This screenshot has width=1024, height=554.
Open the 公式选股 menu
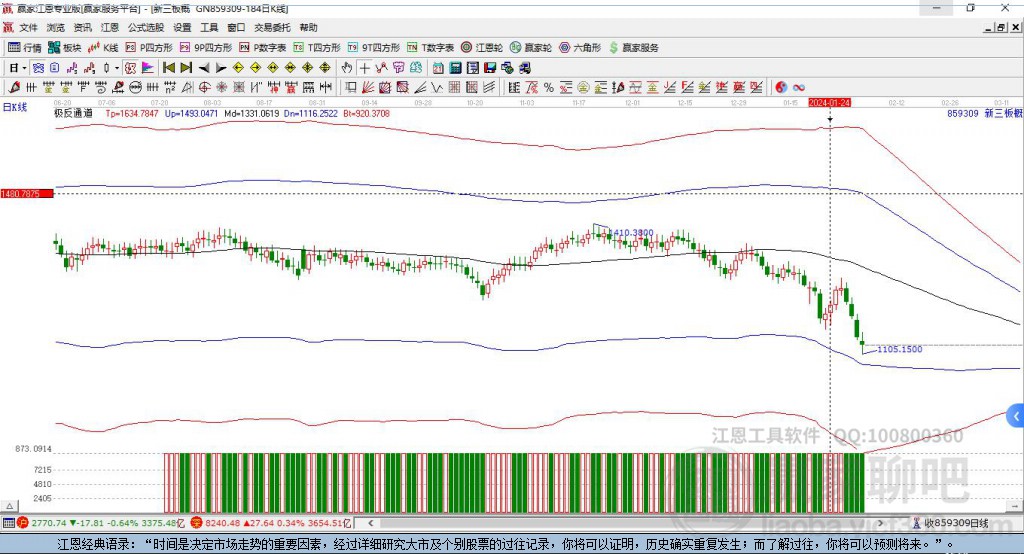(x=145, y=28)
